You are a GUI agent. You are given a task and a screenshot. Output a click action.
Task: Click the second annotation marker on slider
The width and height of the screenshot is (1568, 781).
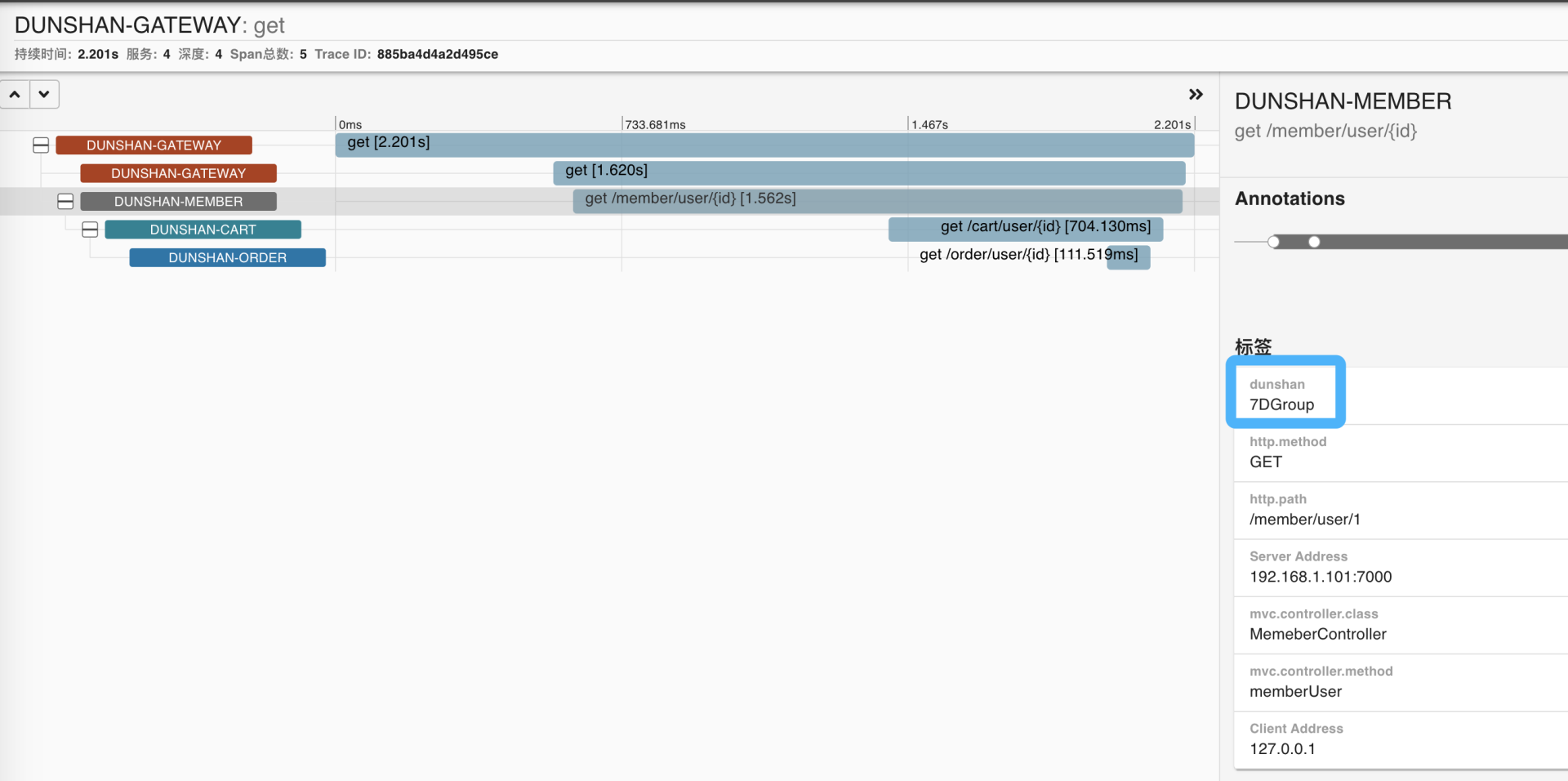[1314, 242]
